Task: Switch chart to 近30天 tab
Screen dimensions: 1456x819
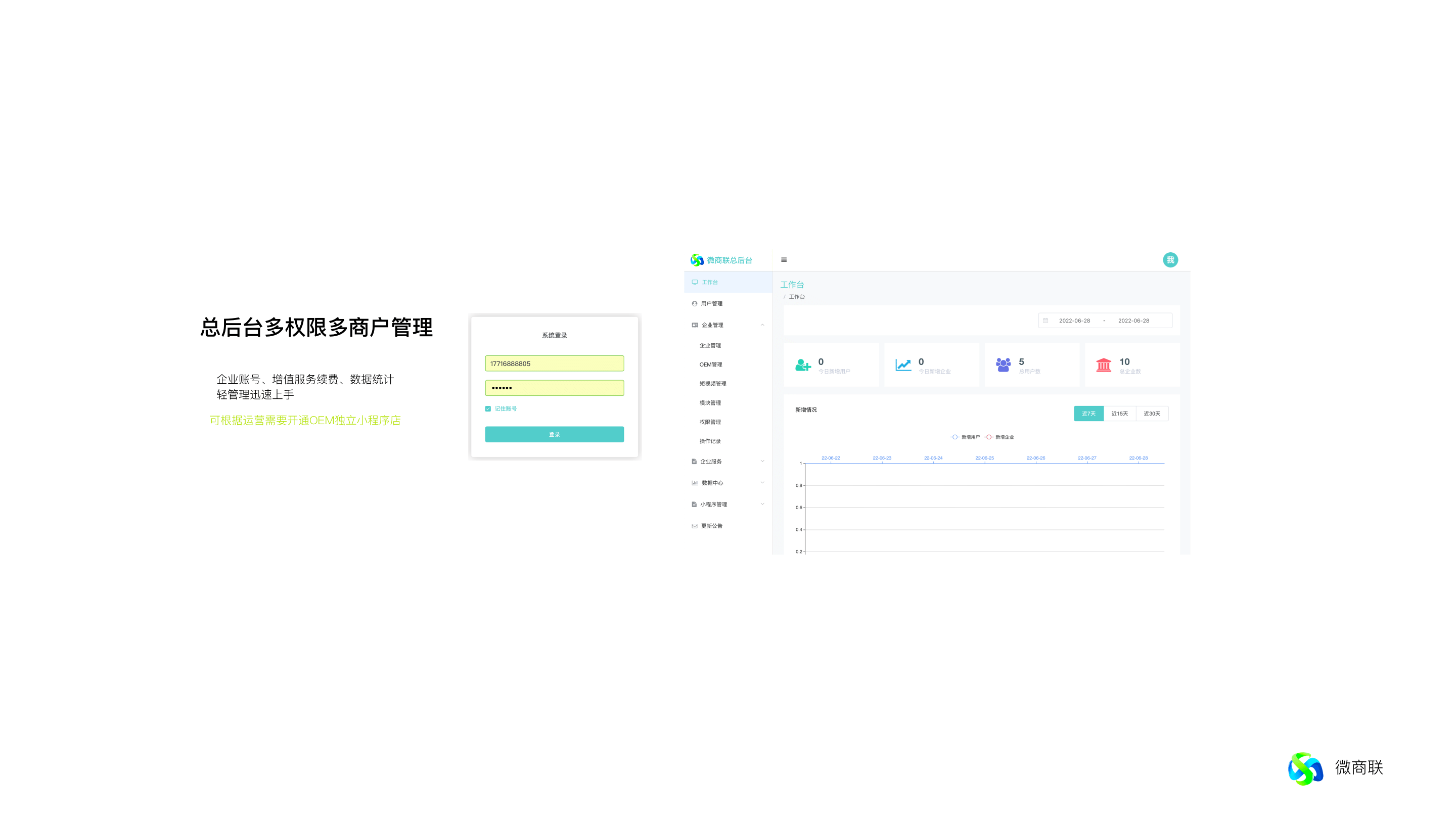Action: tap(1152, 414)
